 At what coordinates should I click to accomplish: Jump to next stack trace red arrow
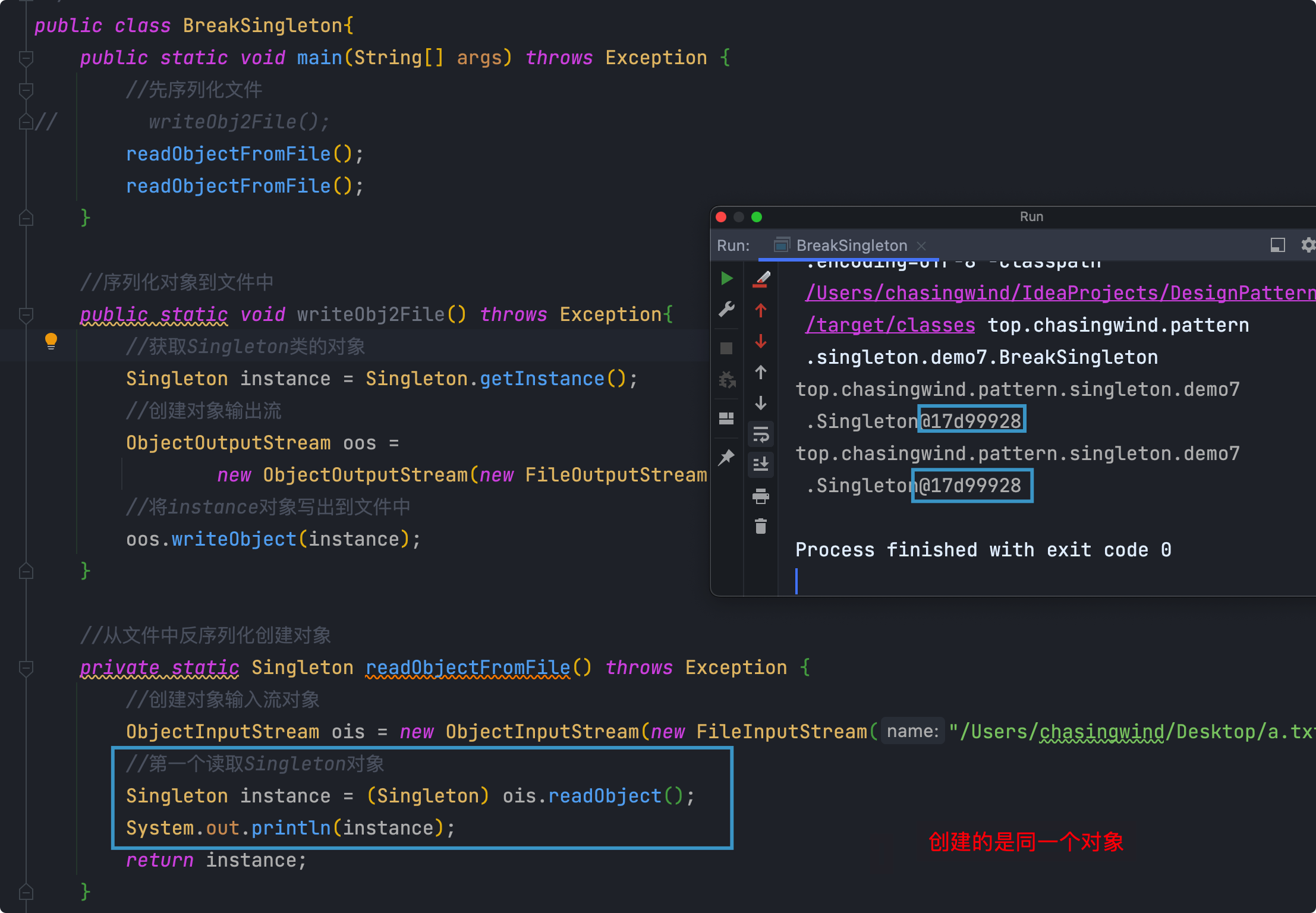point(761,341)
